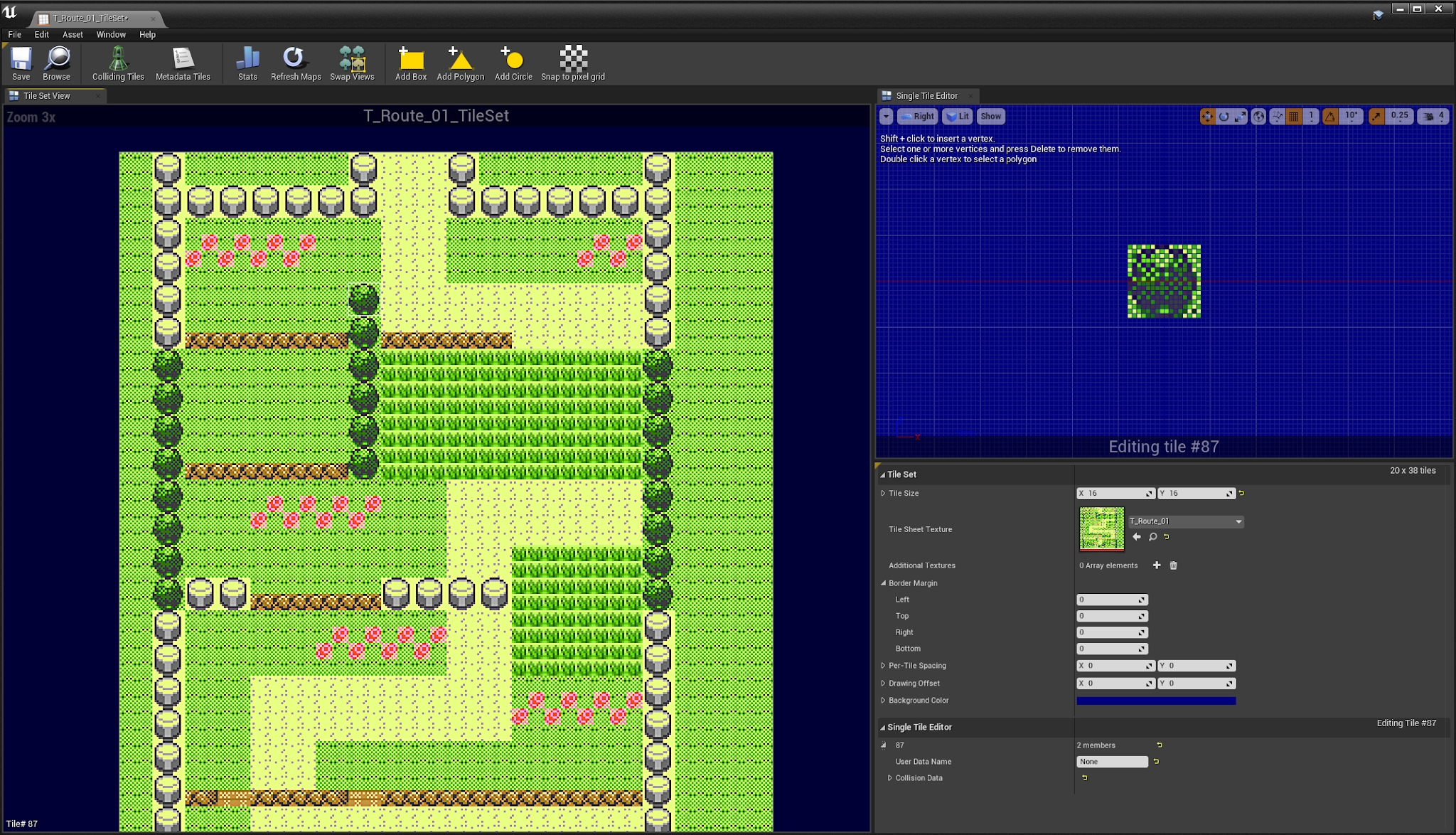Collapse the Border Margin section
Screen dimensions: 1456x835
point(884,583)
